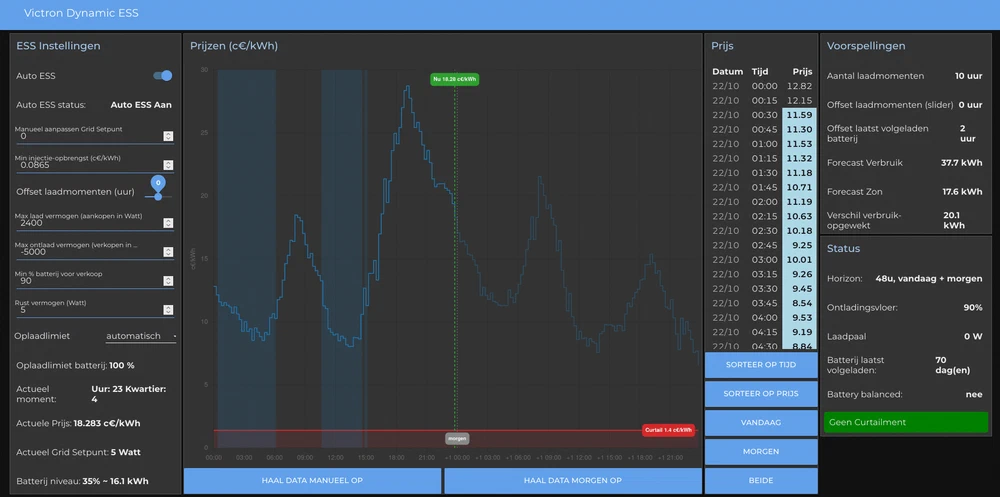Click stepper of Min injectie-opbrengst field
Viewport: 1000px width, 497px height.
[168, 165]
